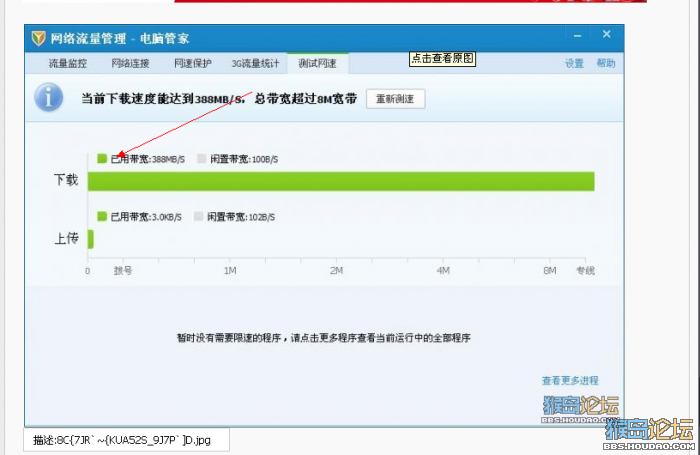The height and width of the screenshot is (455, 700).
Task: Click the 已用带宽:388MB/S value
Action: (x=148, y=159)
